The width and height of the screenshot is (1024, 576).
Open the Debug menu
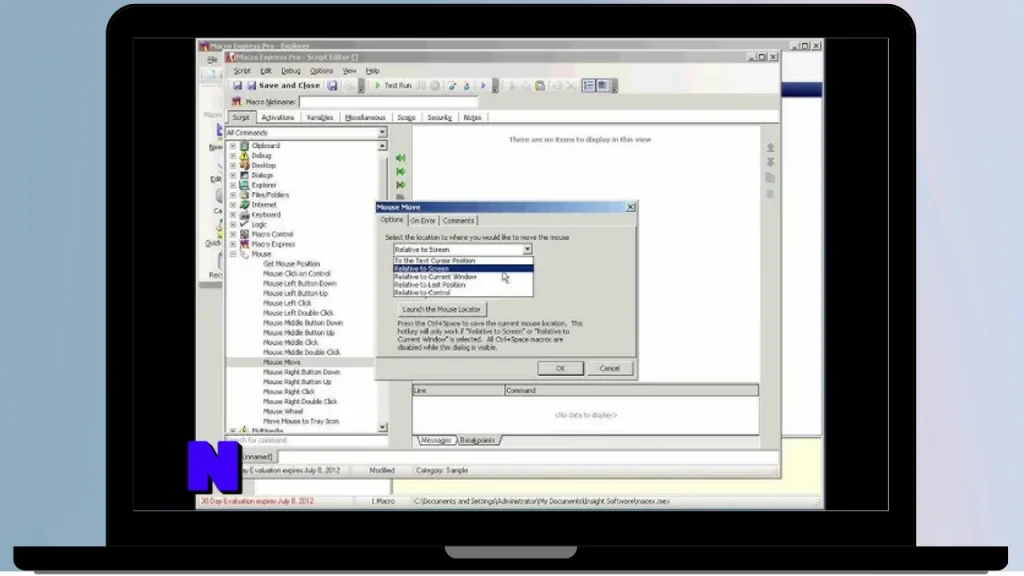pyautogui.click(x=291, y=71)
